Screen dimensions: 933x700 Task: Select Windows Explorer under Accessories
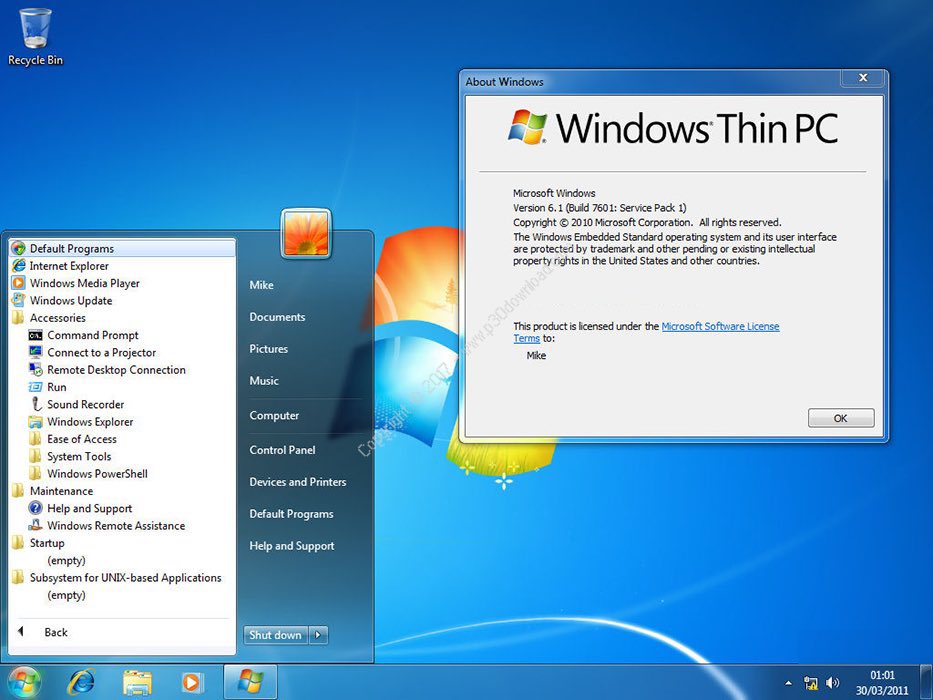pyautogui.click(x=89, y=421)
